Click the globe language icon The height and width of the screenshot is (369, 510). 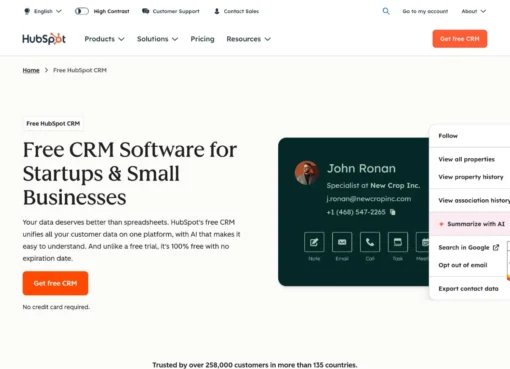click(27, 11)
